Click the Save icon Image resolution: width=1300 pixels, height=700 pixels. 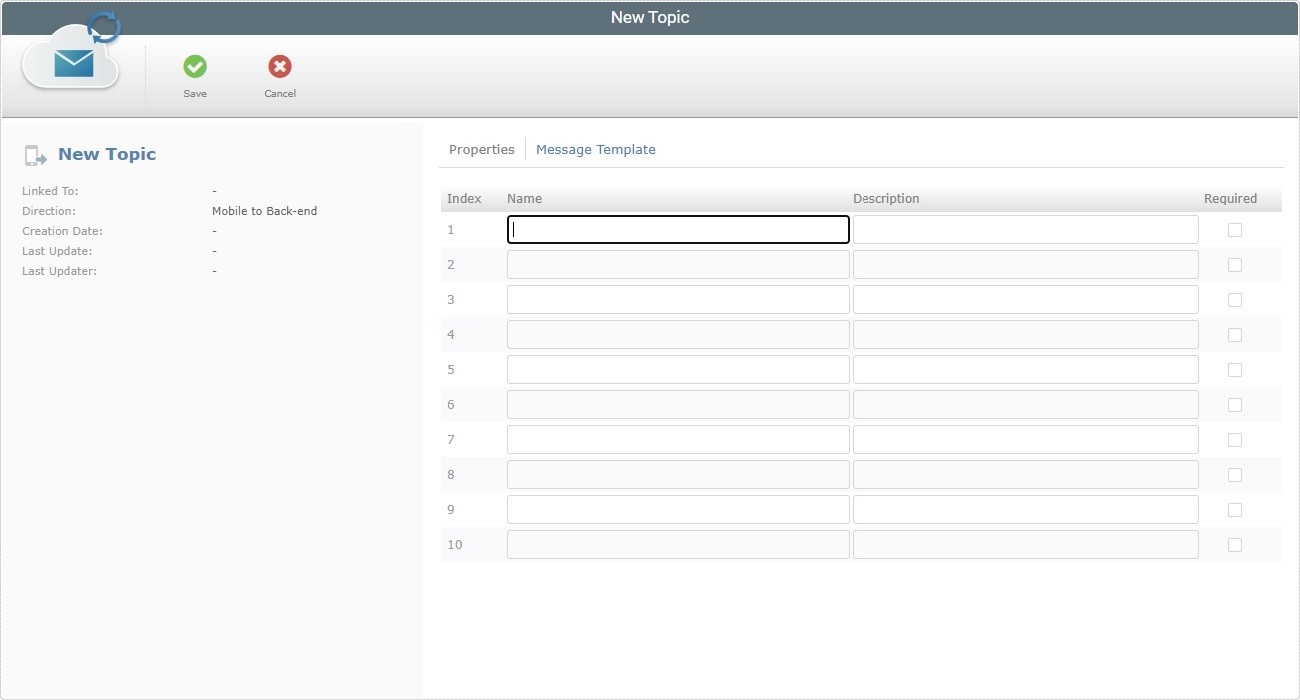tap(195, 65)
